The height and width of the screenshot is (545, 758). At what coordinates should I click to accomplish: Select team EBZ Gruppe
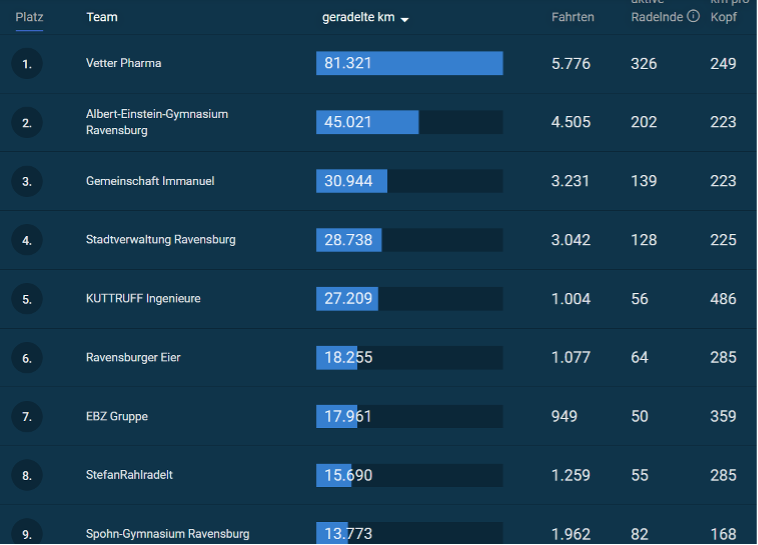click(117, 416)
